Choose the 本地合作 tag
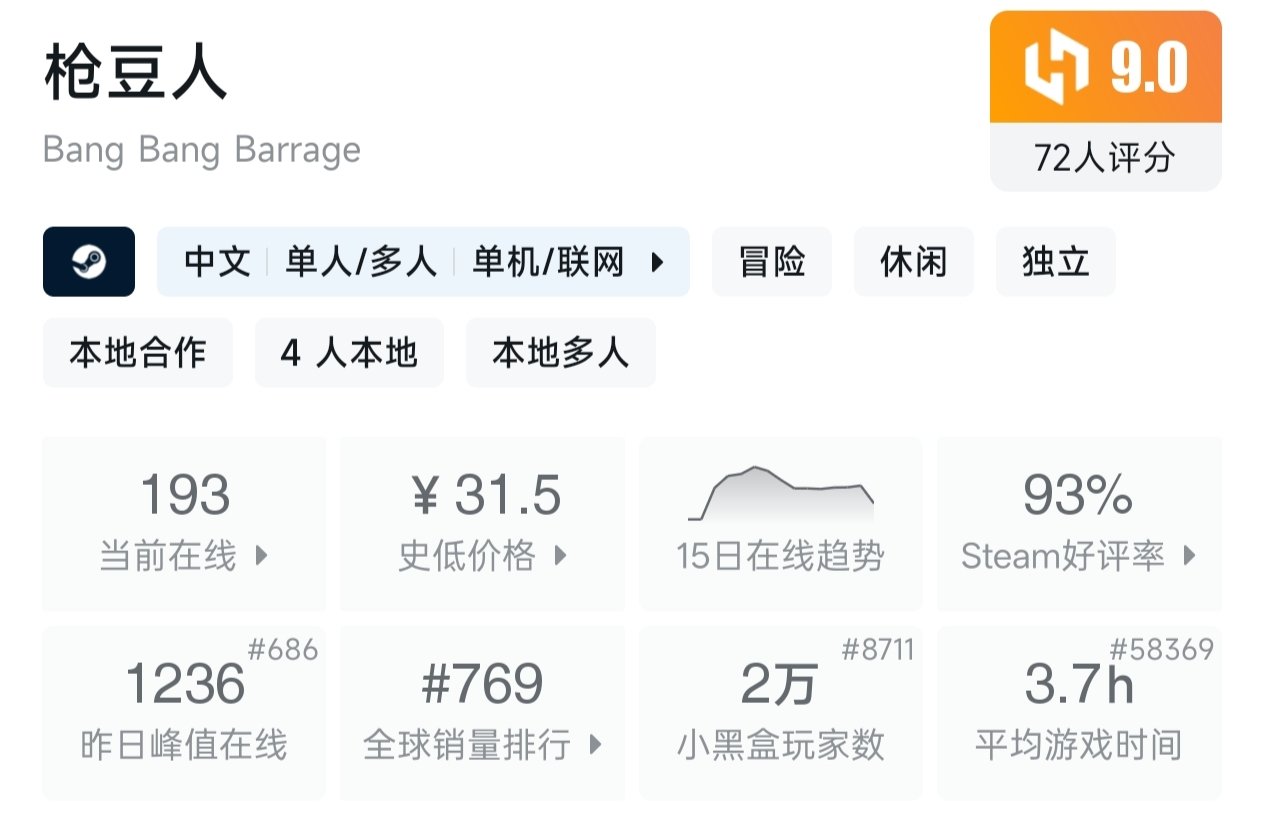1264x818 pixels. [x=138, y=352]
